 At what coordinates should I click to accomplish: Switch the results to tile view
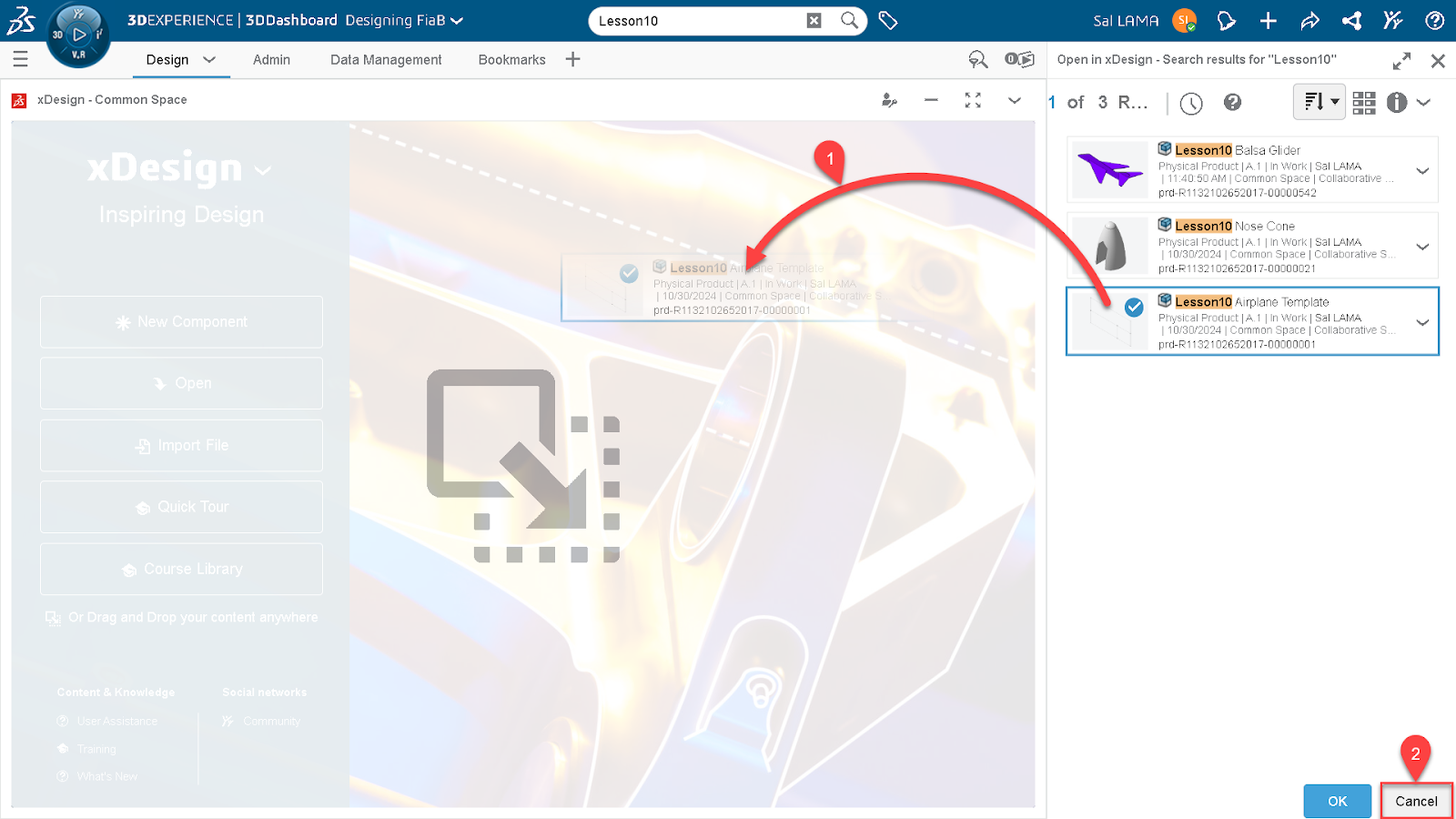click(x=1363, y=103)
